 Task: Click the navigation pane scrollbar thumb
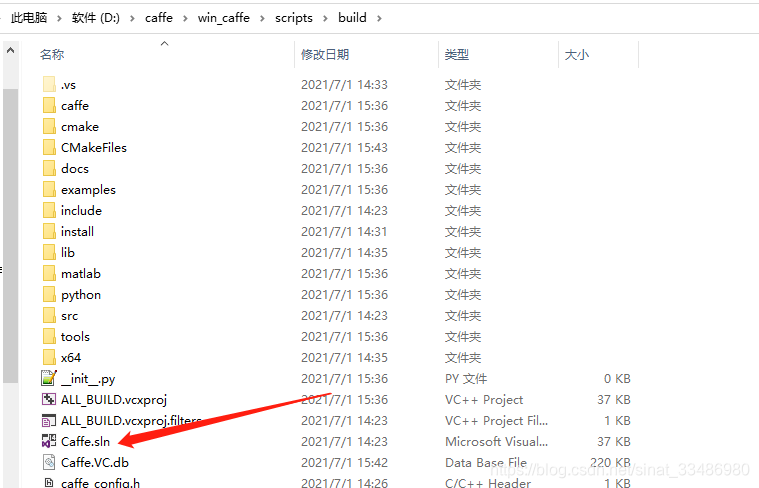pyautogui.click(x=11, y=236)
